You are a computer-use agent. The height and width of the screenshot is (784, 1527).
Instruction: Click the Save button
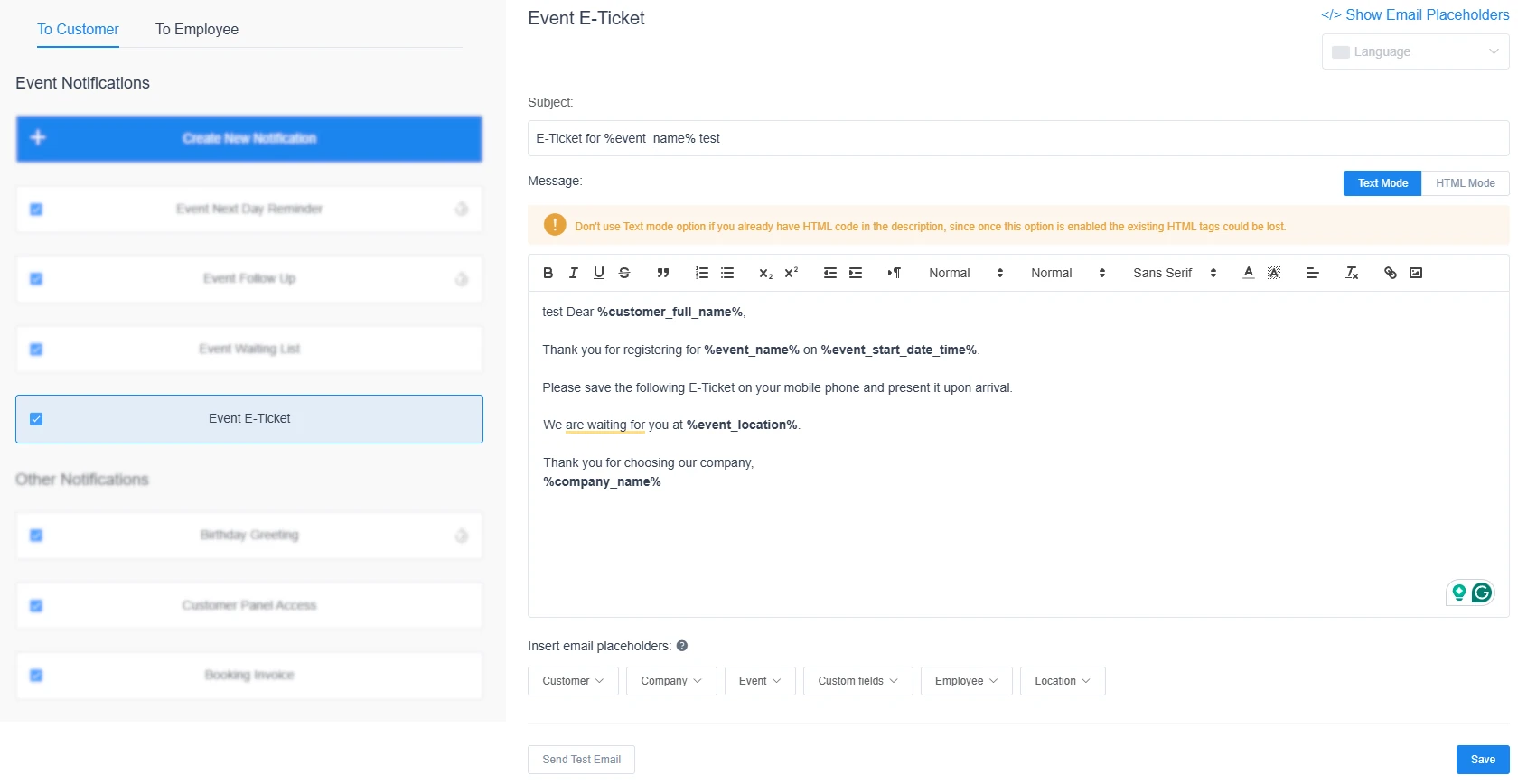click(1483, 760)
